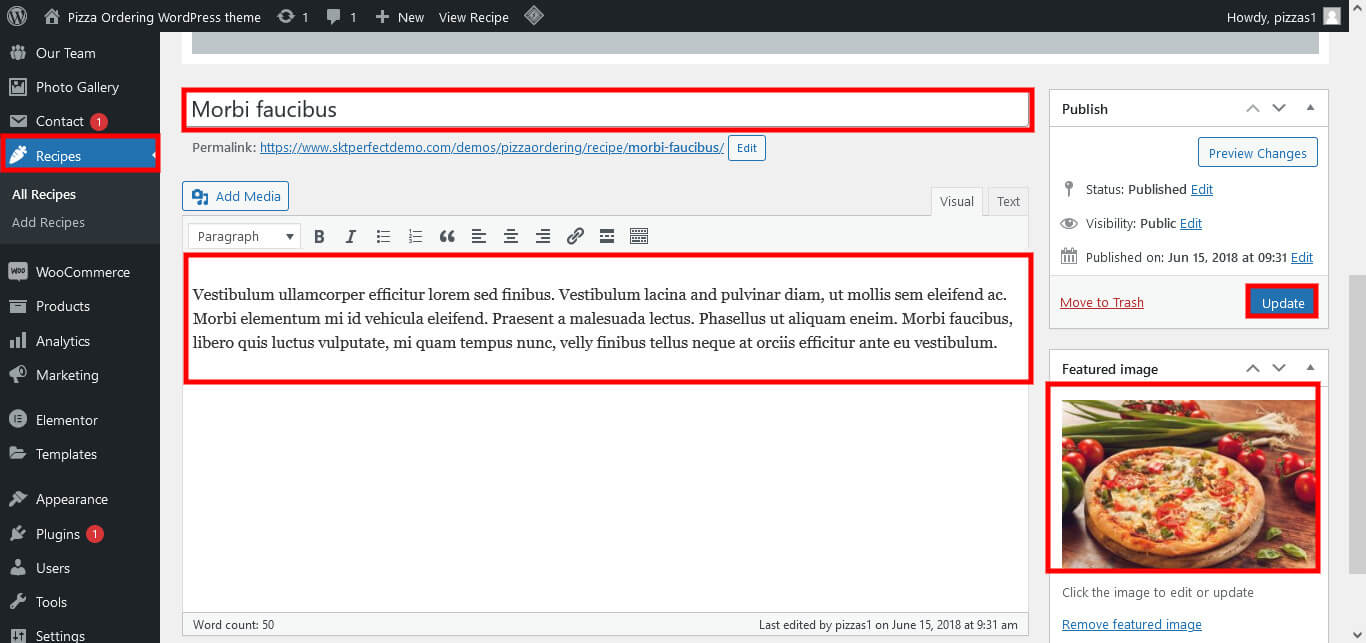
Task: Apply italic formatting to text
Action: [350, 237]
